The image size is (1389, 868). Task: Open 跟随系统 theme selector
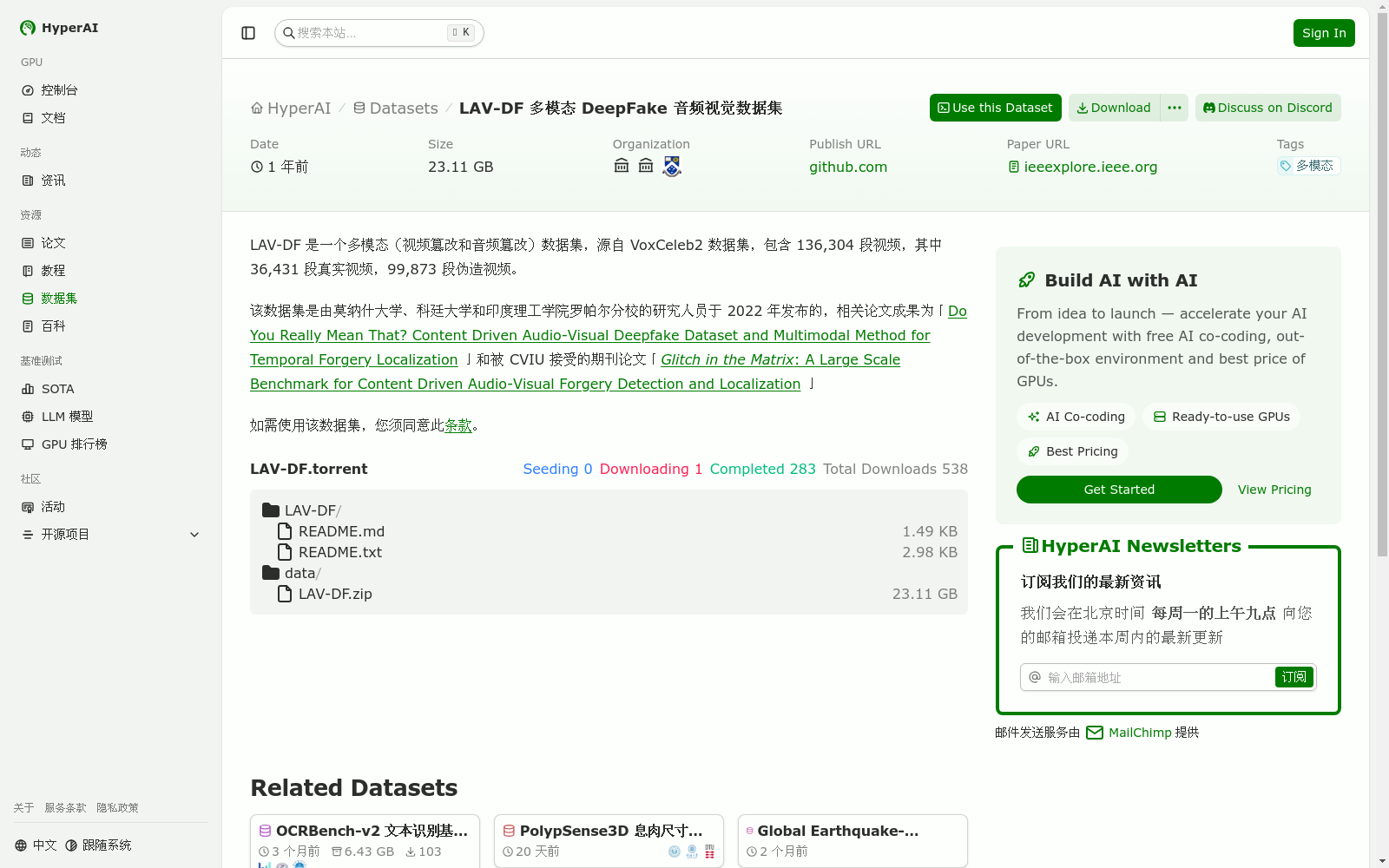tap(98, 845)
